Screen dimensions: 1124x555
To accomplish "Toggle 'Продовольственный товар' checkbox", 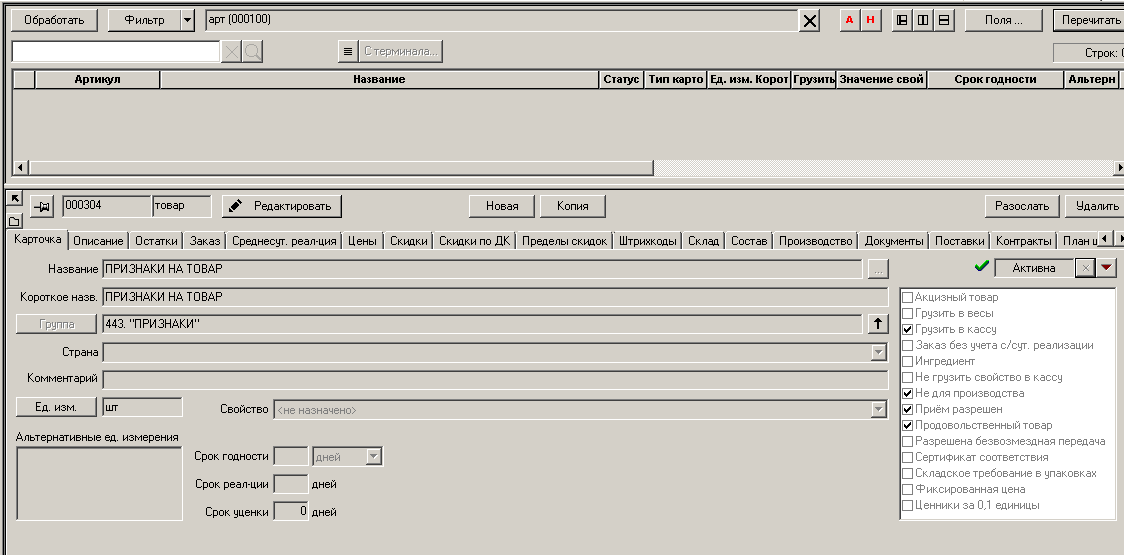I will (x=908, y=426).
